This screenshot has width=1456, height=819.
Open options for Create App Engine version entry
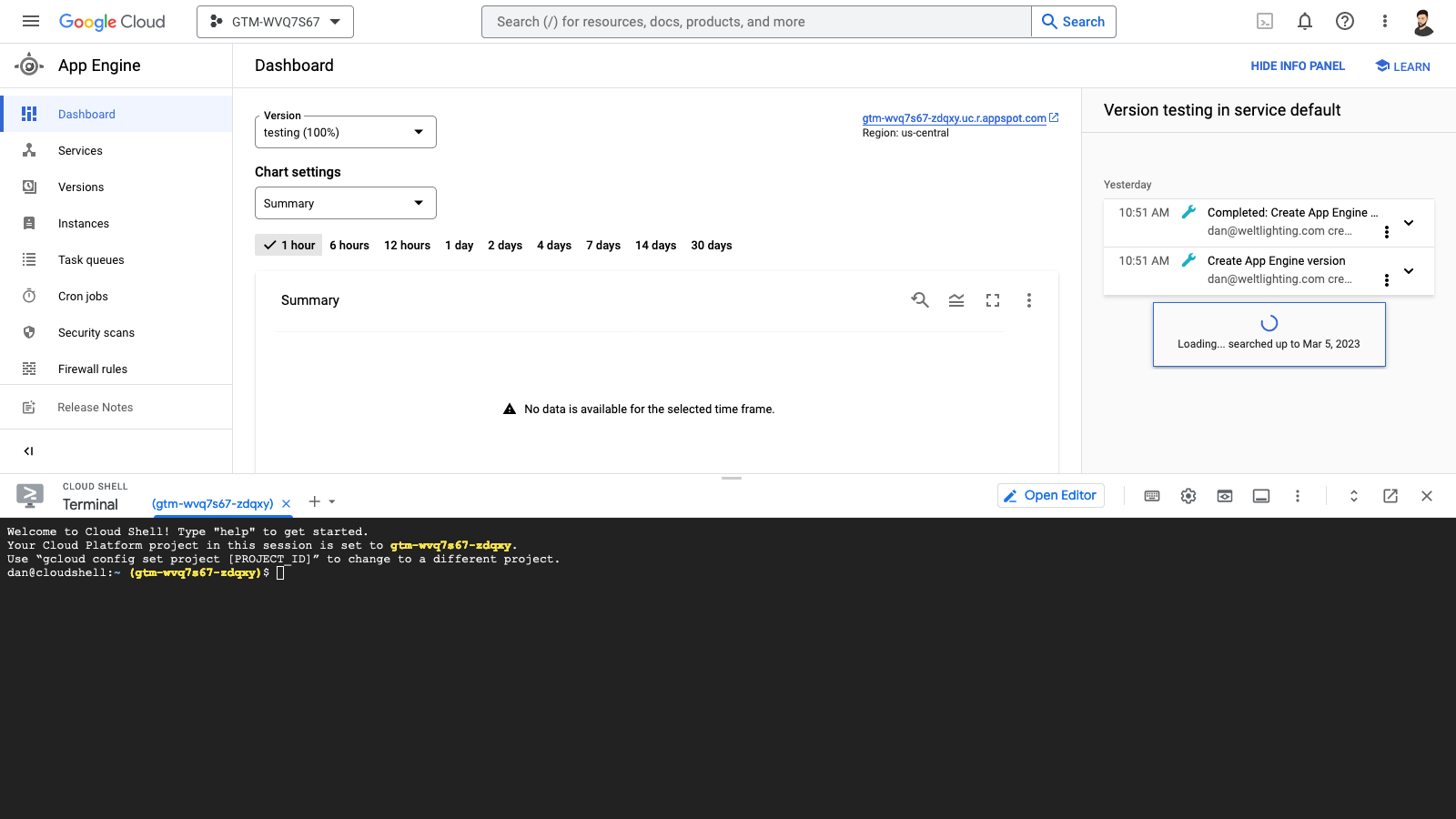pos(1387,280)
